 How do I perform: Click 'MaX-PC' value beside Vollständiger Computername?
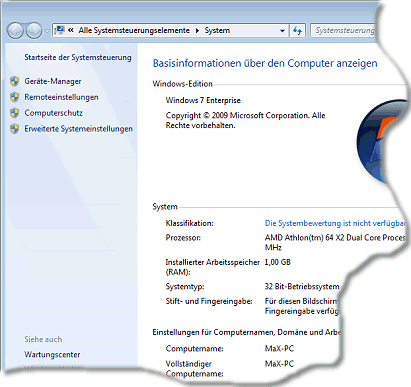[279, 364]
